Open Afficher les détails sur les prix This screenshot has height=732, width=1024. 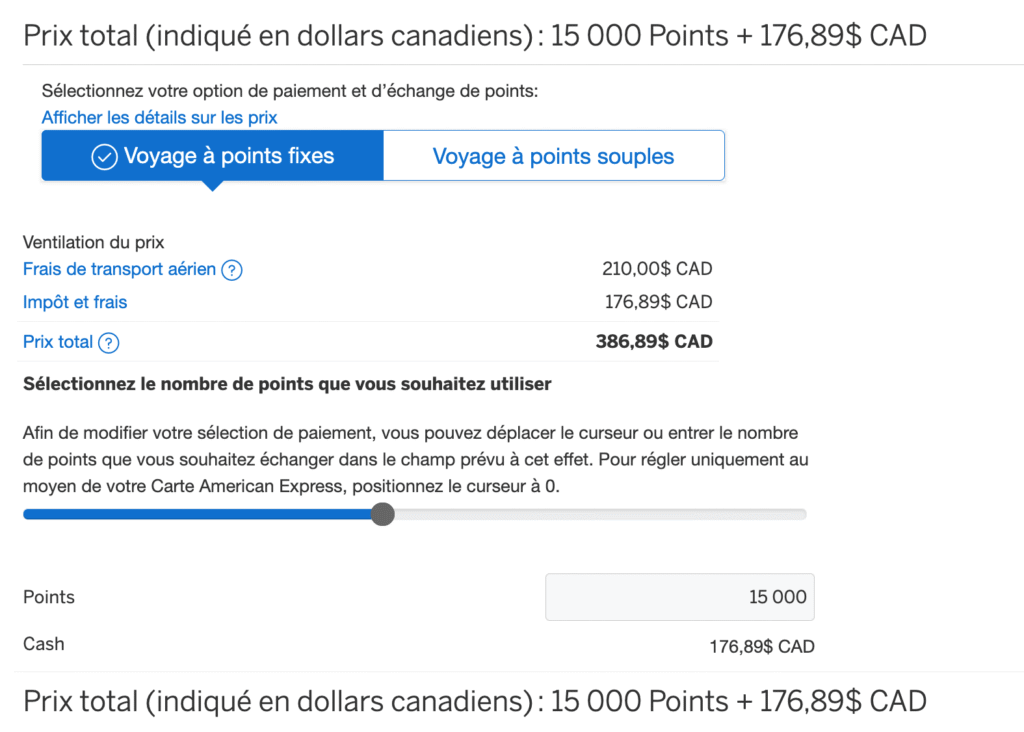click(x=159, y=117)
